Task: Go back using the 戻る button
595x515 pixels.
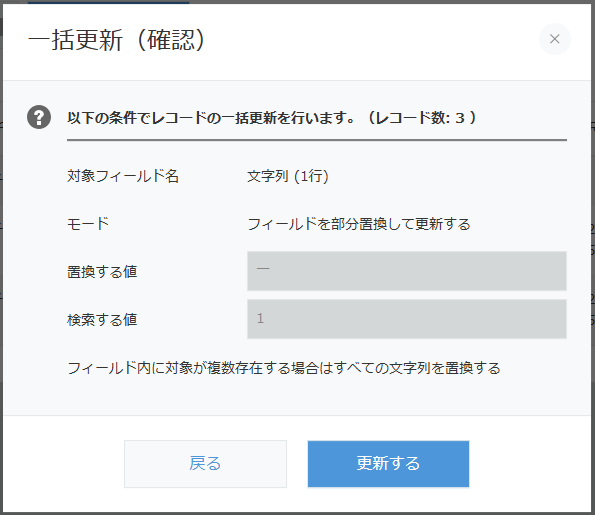Action: 205,464
